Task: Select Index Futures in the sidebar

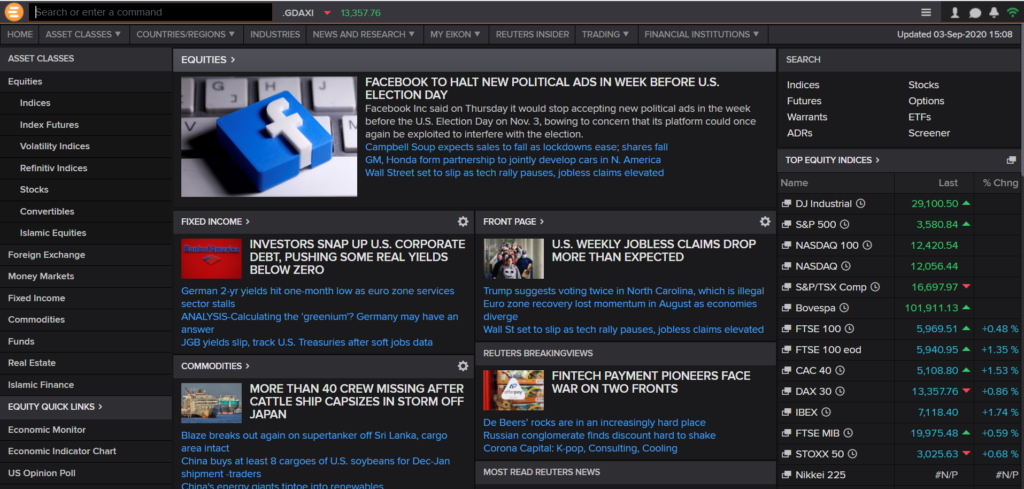Action: tap(49, 125)
